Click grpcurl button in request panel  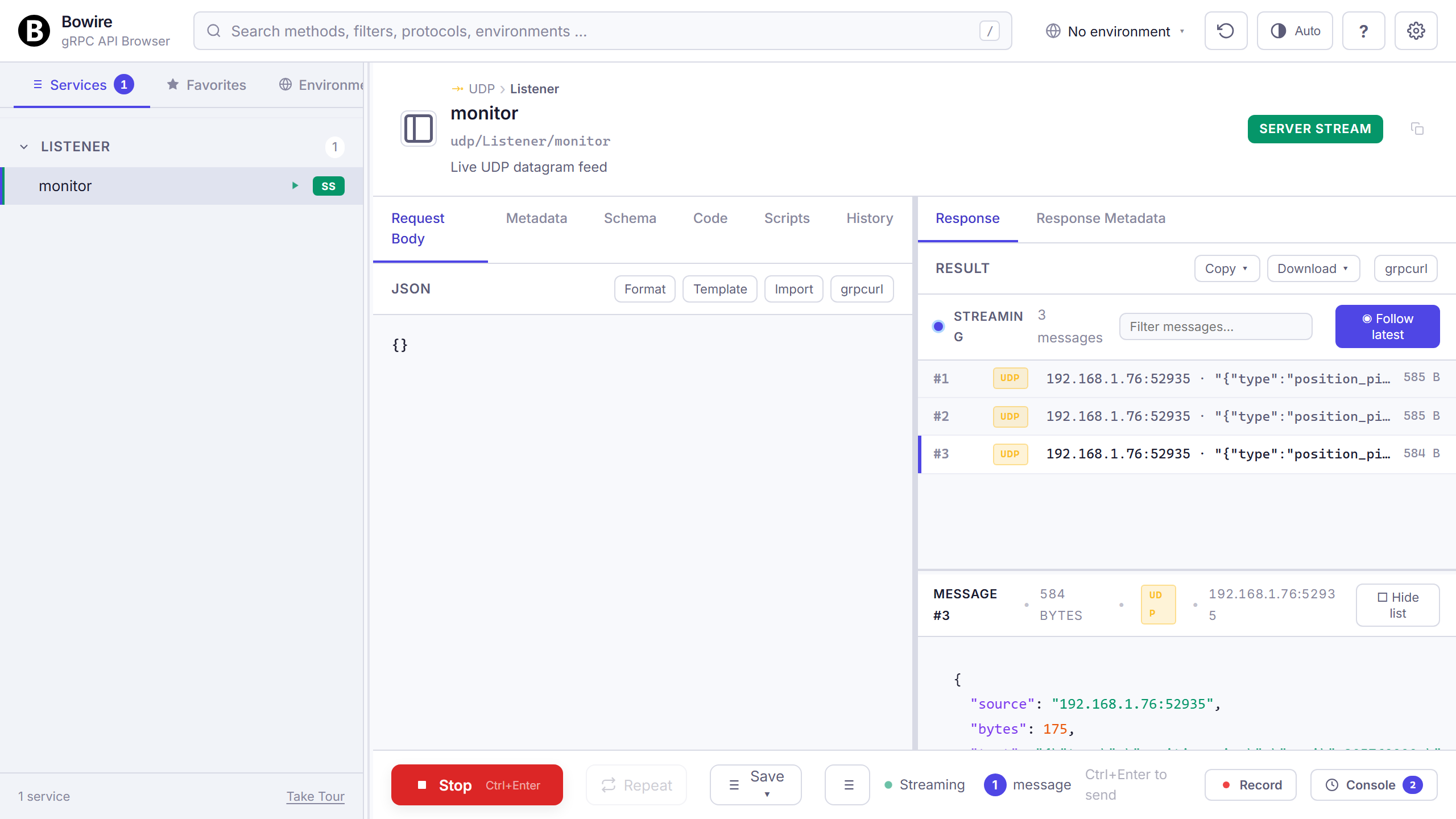pos(862,289)
